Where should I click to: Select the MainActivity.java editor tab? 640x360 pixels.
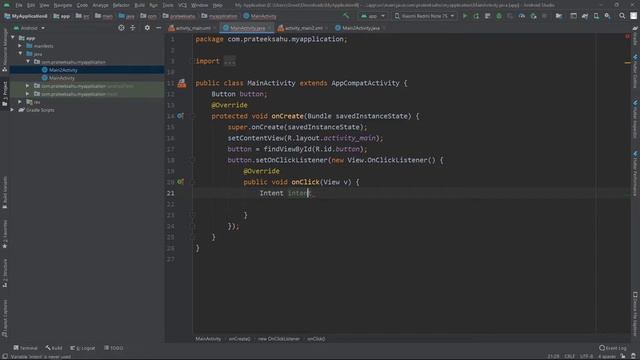click(247, 28)
